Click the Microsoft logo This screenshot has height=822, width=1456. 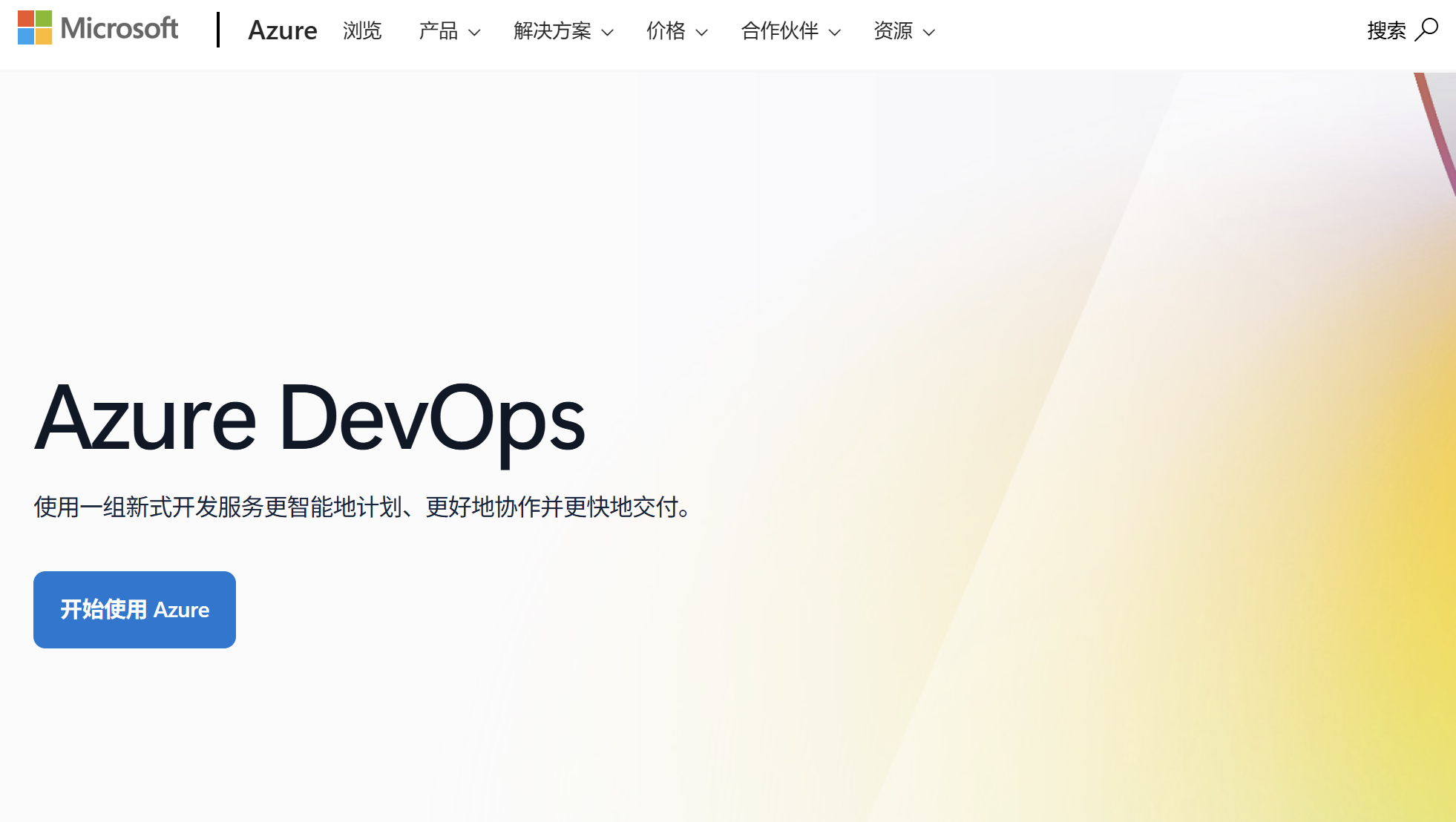click(x=98, y=28)
